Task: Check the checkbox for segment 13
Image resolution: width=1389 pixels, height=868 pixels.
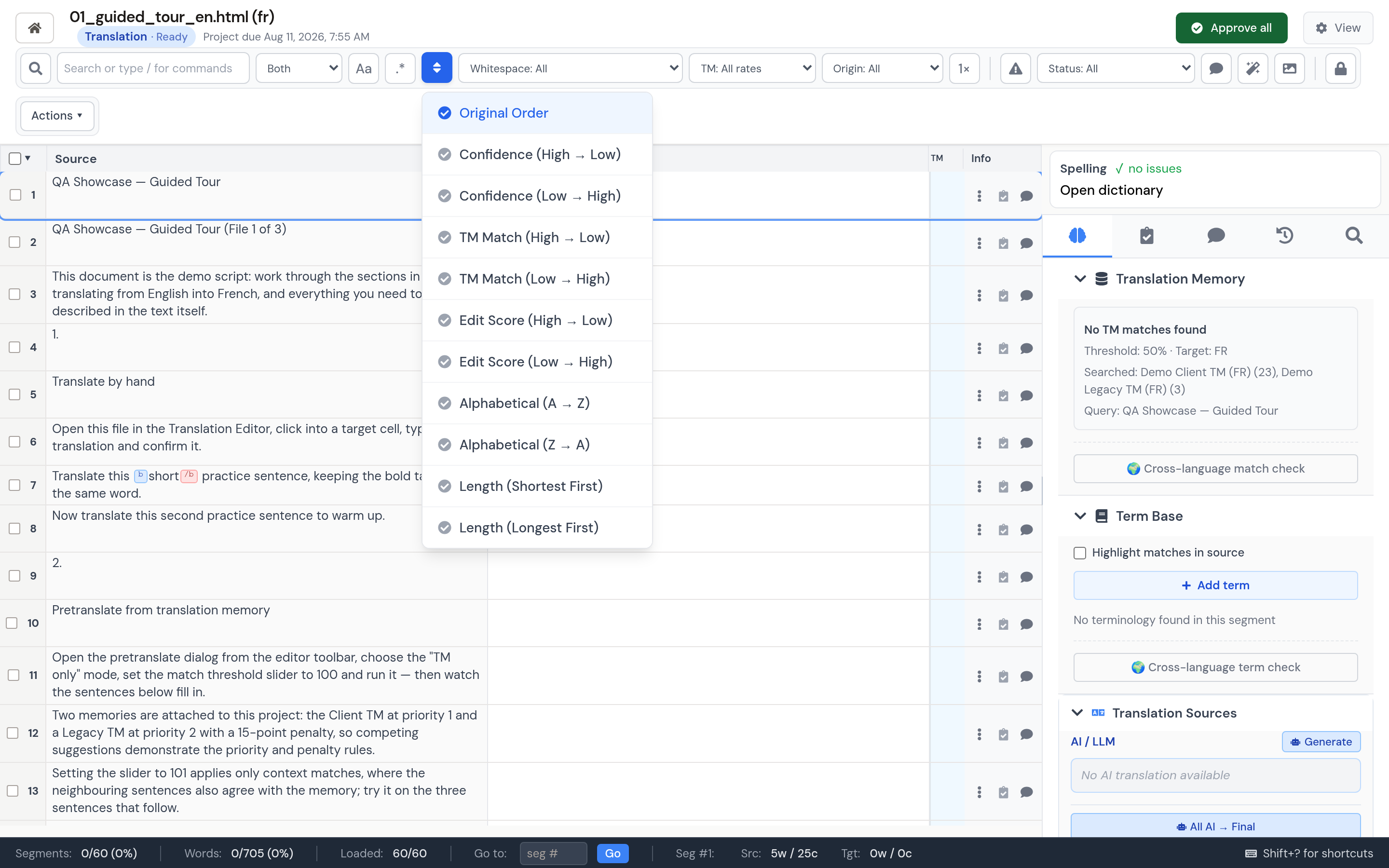Action: (12, 790)
